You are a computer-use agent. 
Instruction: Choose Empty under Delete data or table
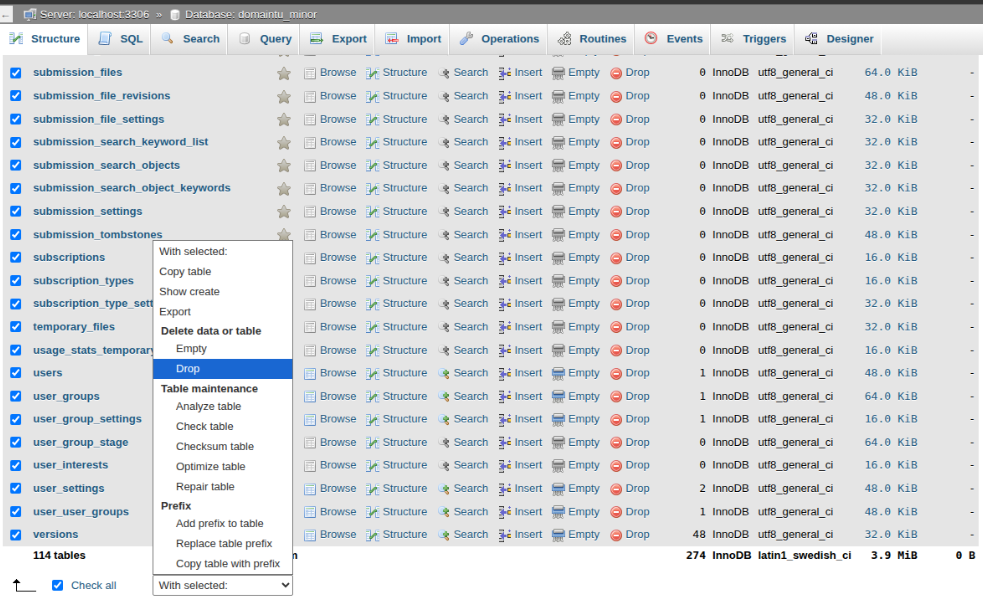pos(223,348)
